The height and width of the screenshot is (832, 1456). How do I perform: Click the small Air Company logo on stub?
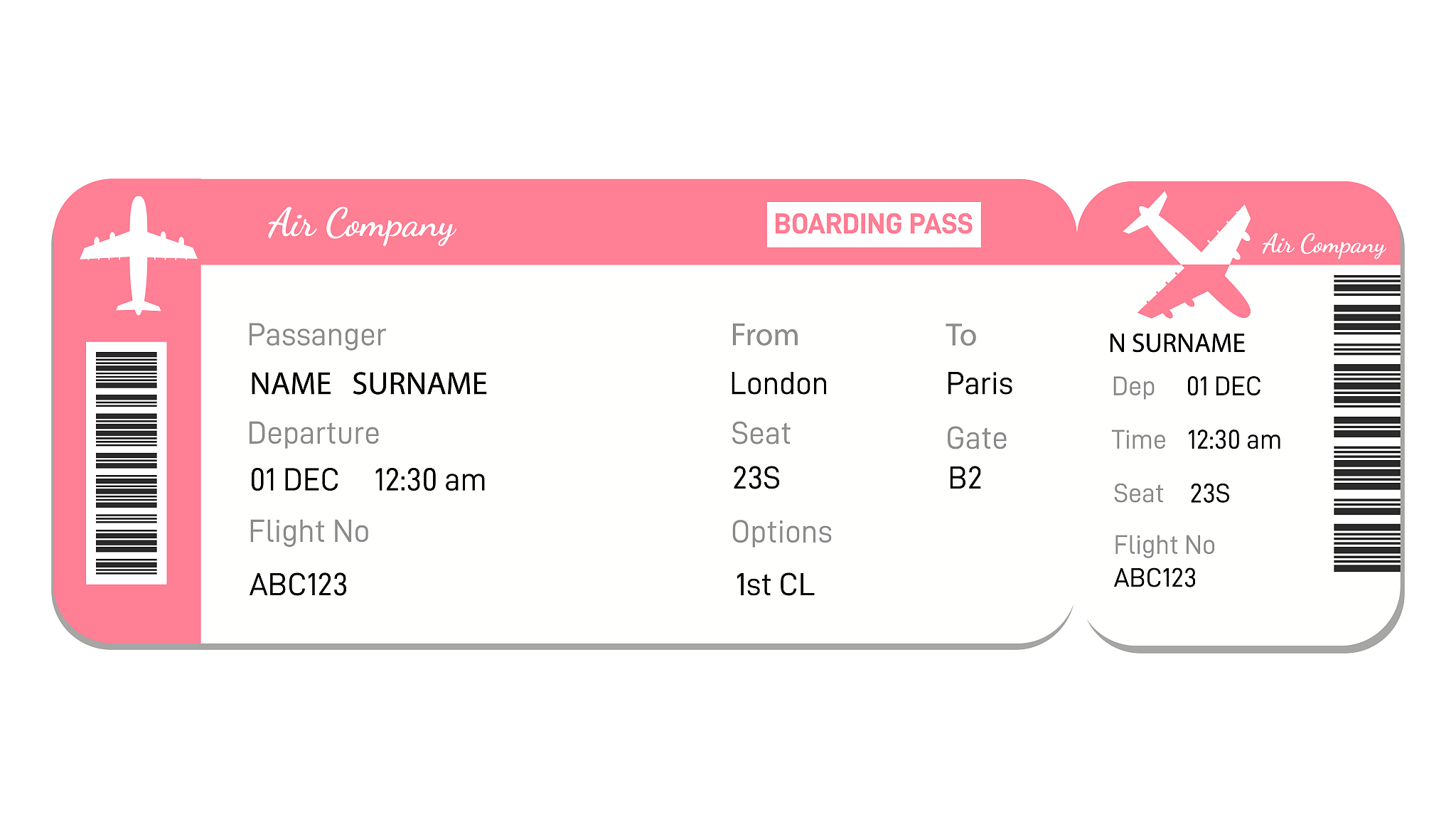1324,245
